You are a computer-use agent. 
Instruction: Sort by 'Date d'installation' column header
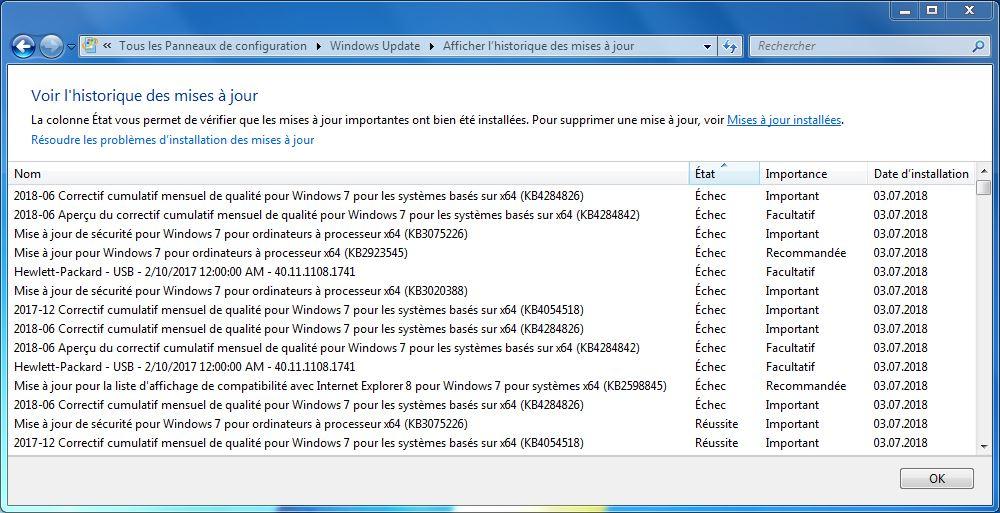[921, 174]
